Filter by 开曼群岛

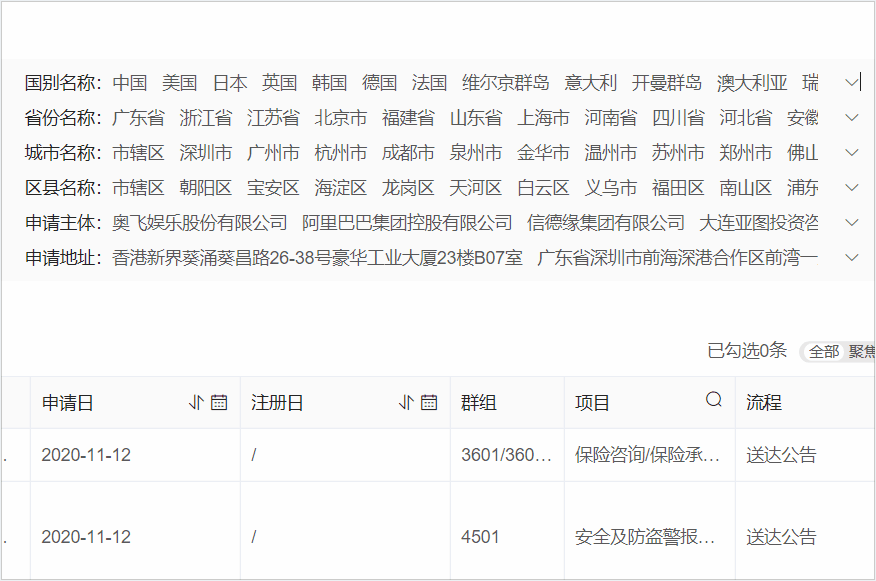(666, 83)
